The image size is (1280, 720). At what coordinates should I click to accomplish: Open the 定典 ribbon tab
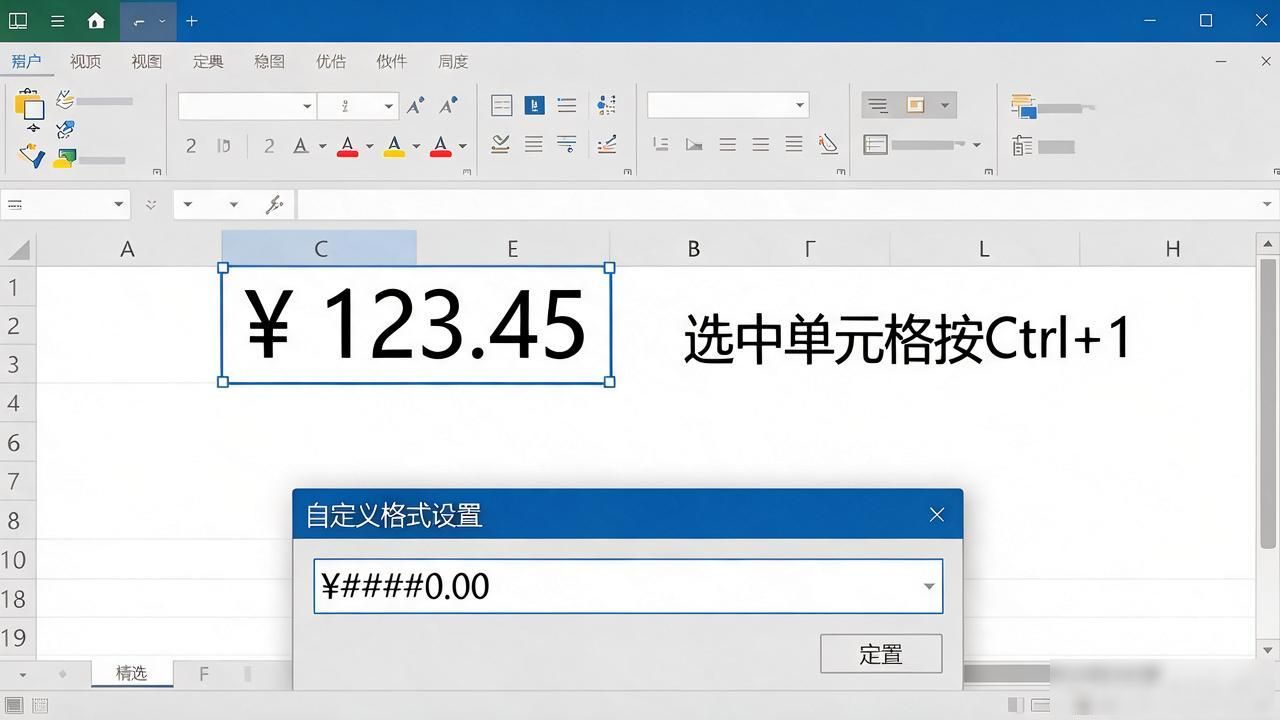208,61
